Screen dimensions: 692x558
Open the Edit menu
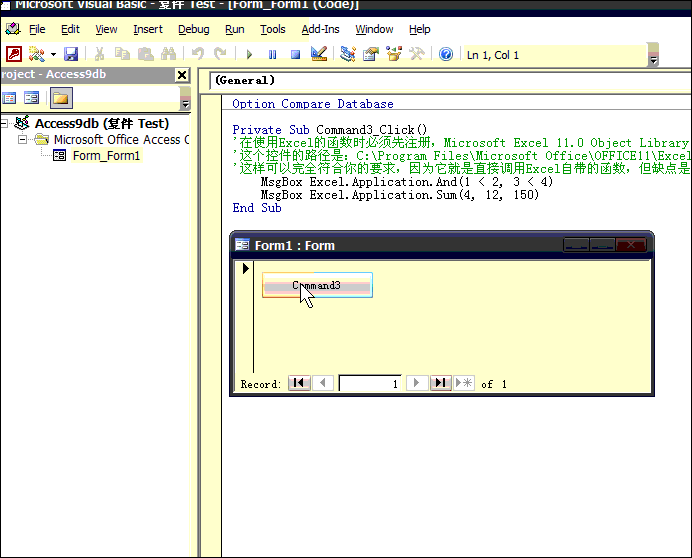[x=70, y=29]
